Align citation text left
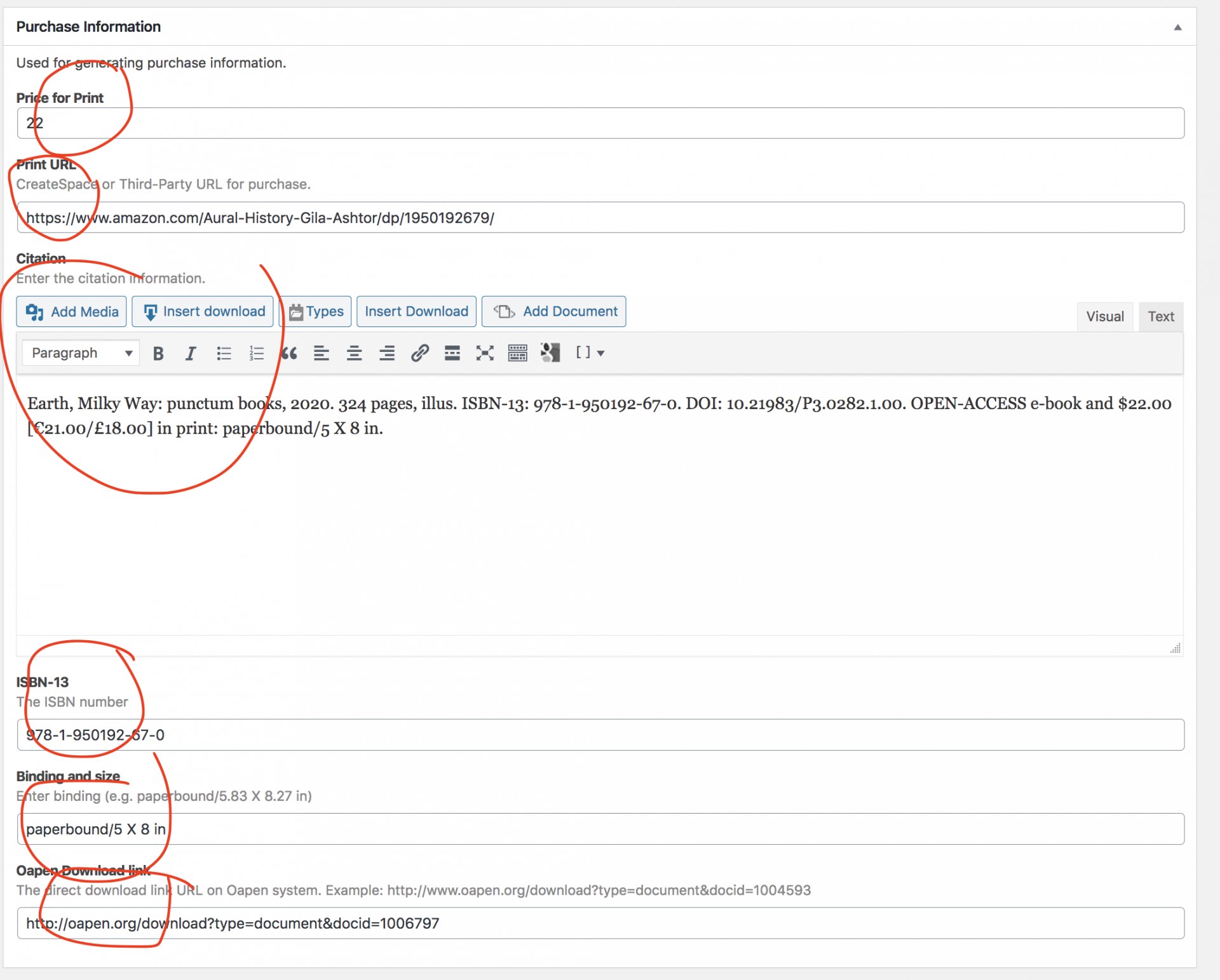The width and height of the screenshot is (1220, 980). click(322, 353)
